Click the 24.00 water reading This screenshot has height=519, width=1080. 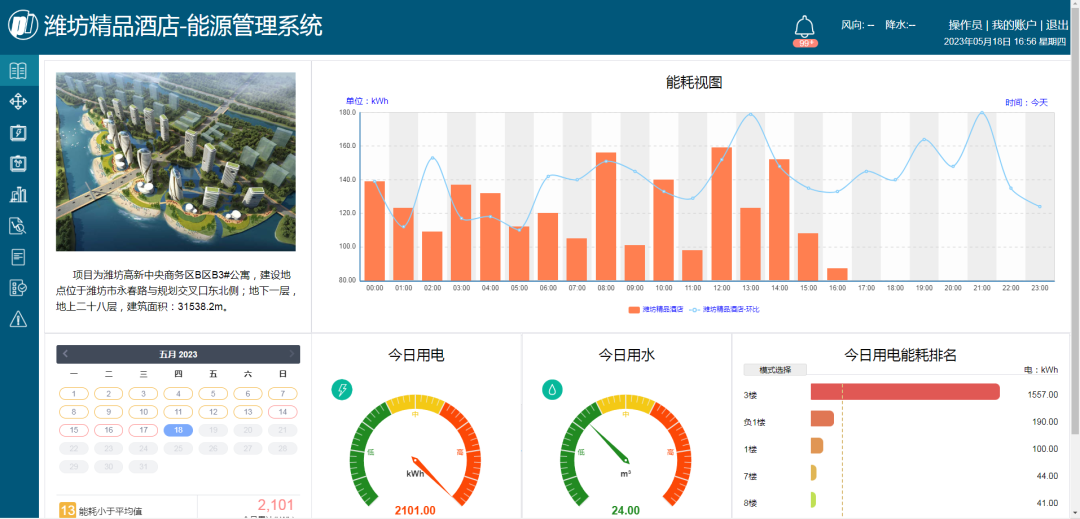625,511
